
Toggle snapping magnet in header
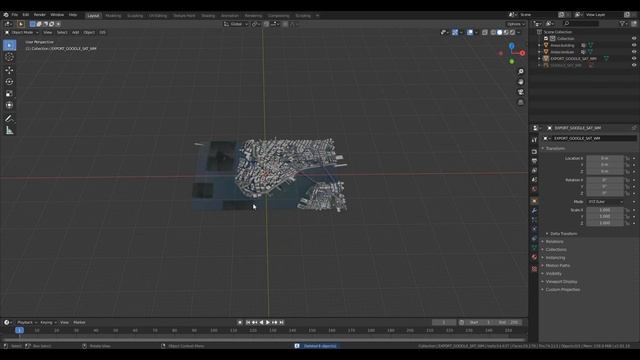[x=266, y=24]
